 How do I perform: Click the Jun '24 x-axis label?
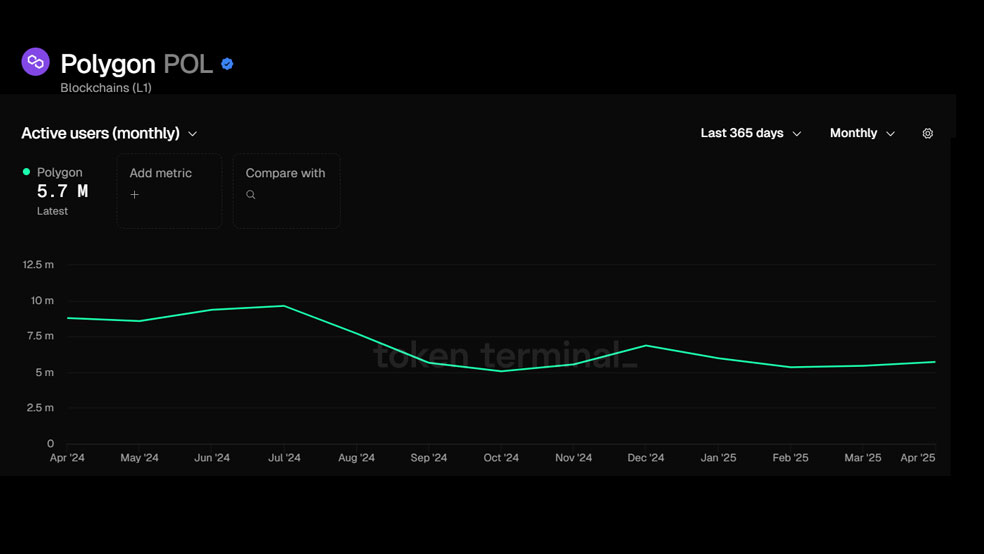[x=212, y=458]
